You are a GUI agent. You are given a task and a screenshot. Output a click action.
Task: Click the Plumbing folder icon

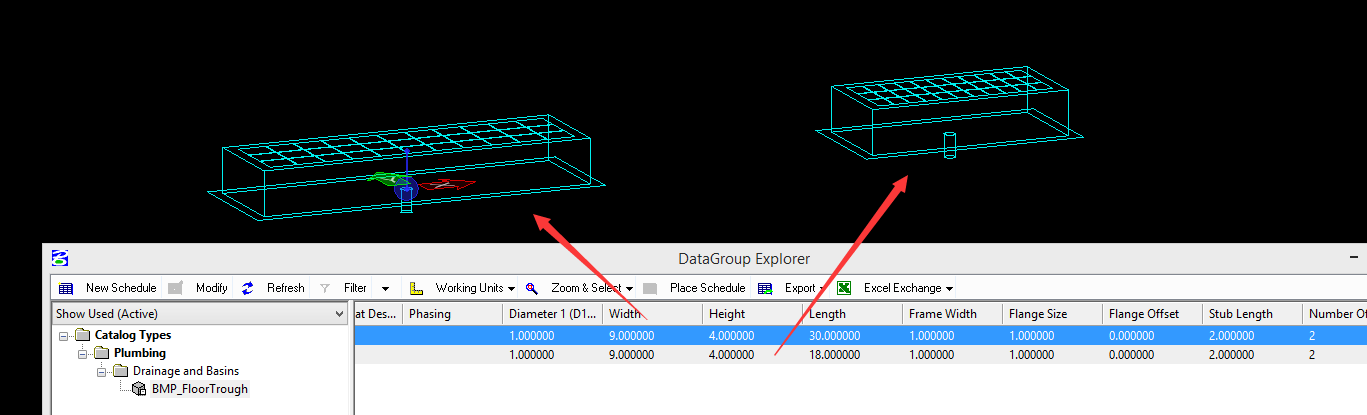[101, 353]
